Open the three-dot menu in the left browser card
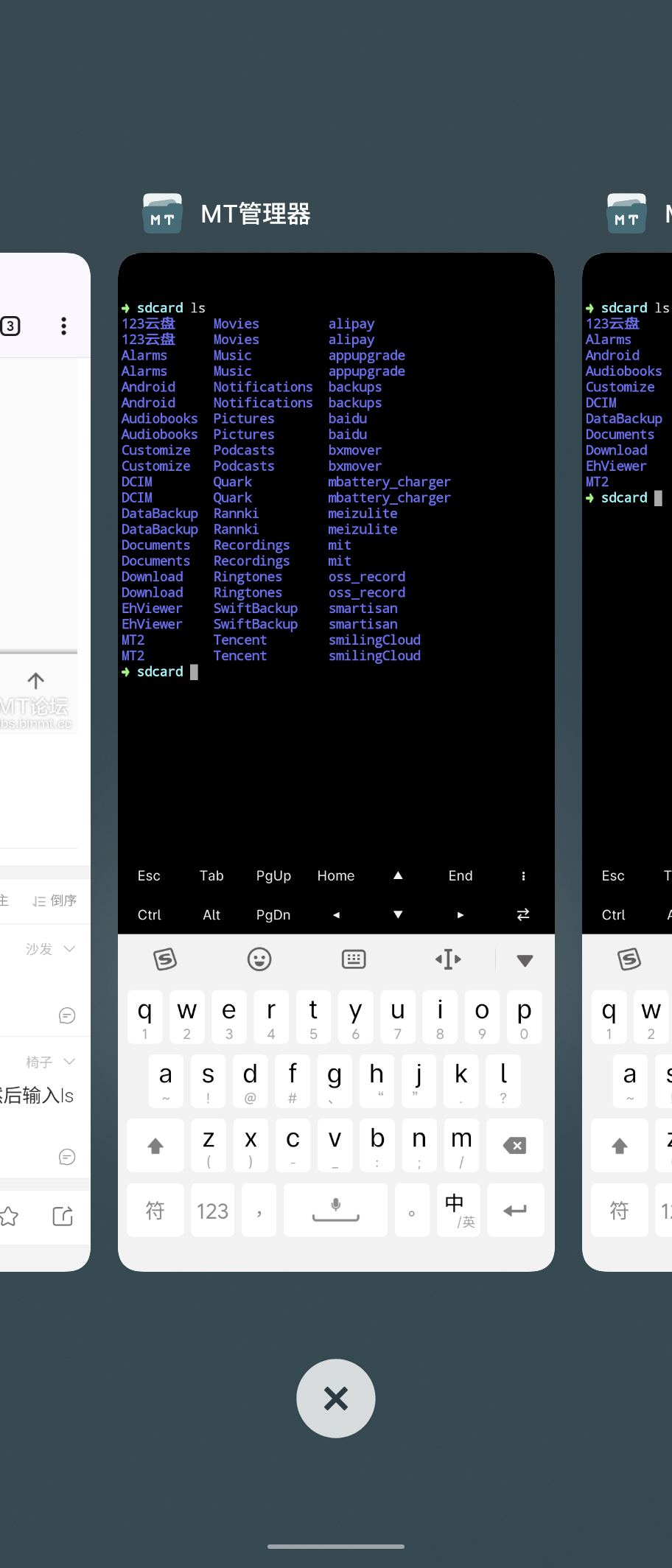Image resolution: width=672 pixels, height=1568 pixels. coord(64,326)
